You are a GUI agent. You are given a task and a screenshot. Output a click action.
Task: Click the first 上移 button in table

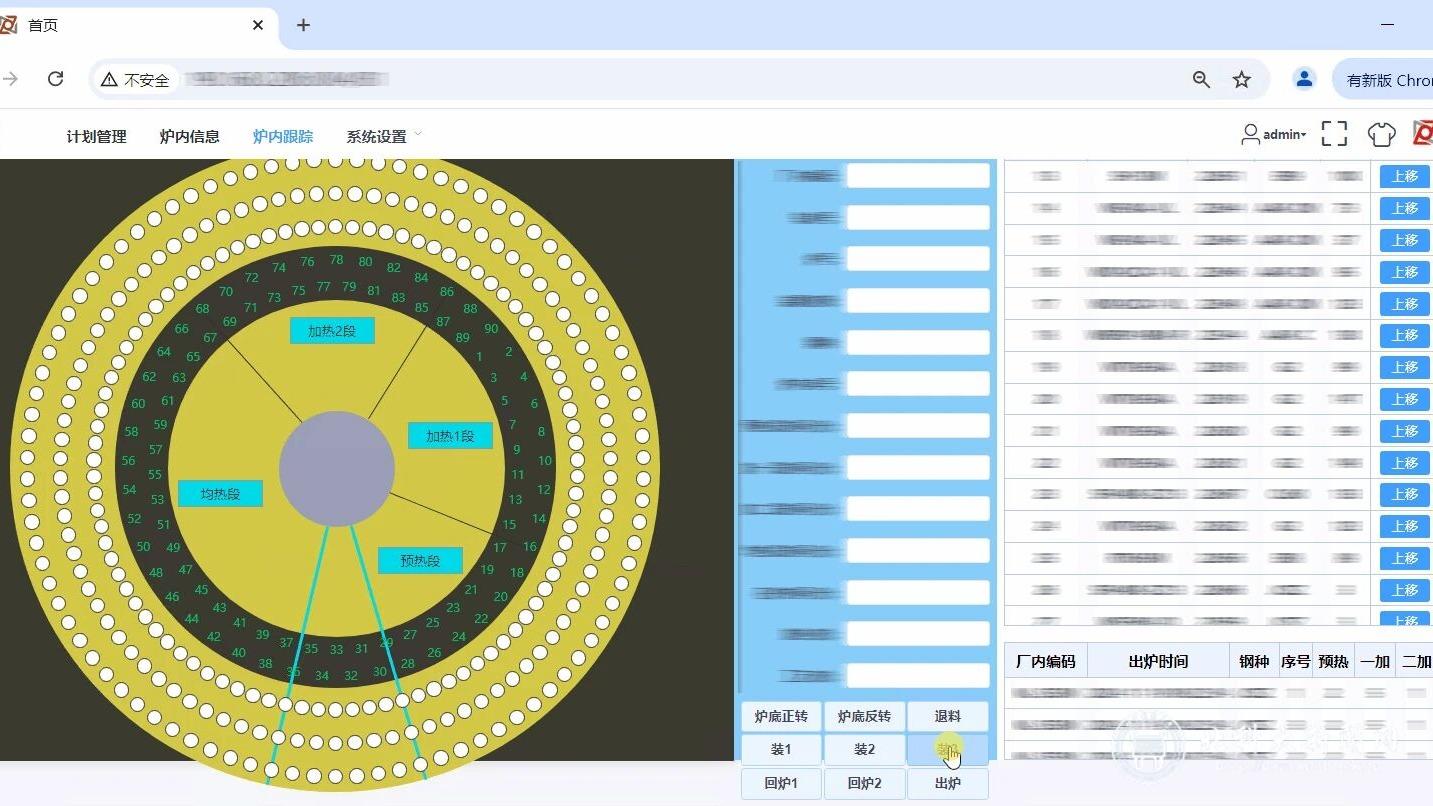[x=1404, y=176]
